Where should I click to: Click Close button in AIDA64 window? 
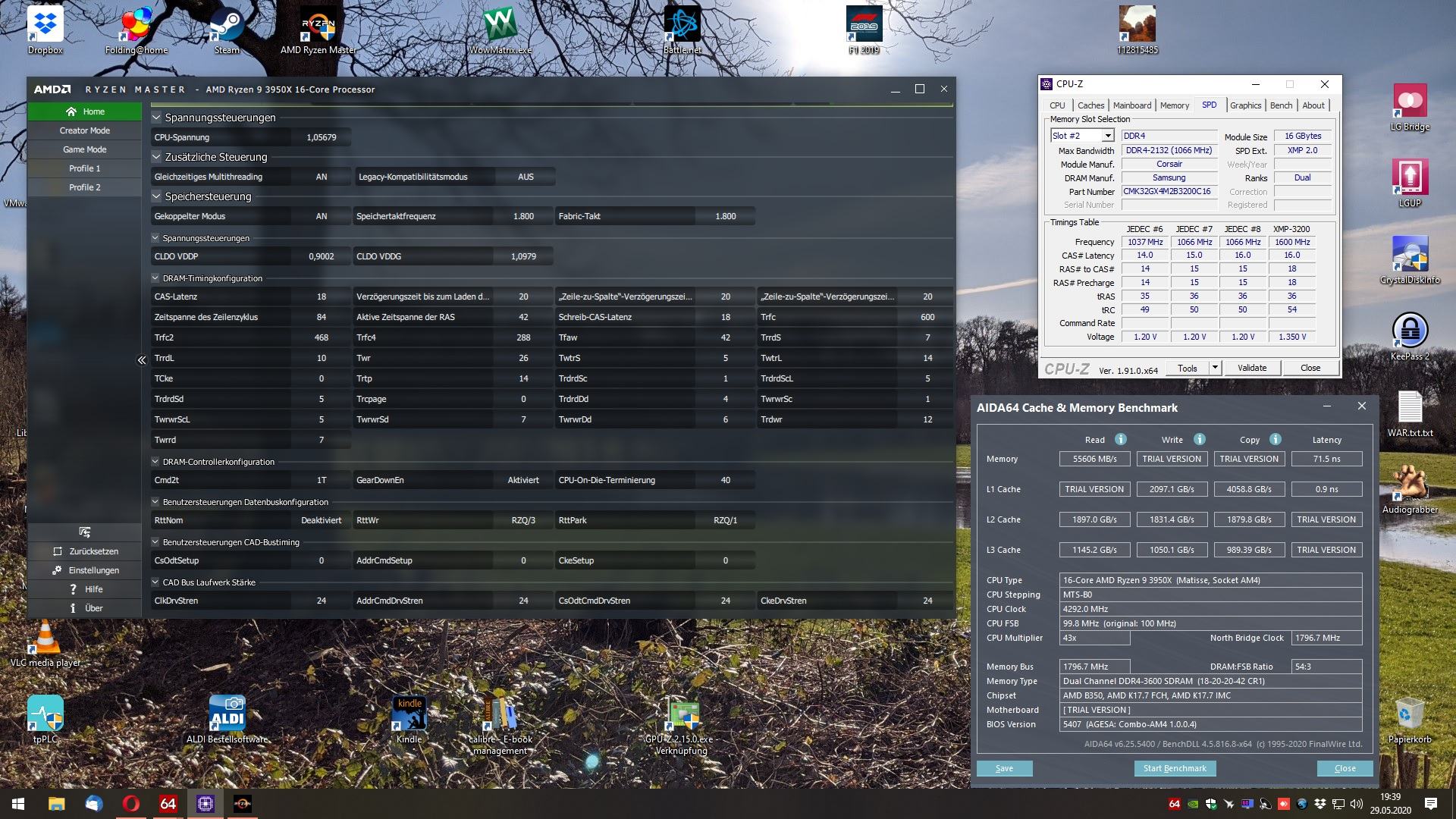[1345, 768]
